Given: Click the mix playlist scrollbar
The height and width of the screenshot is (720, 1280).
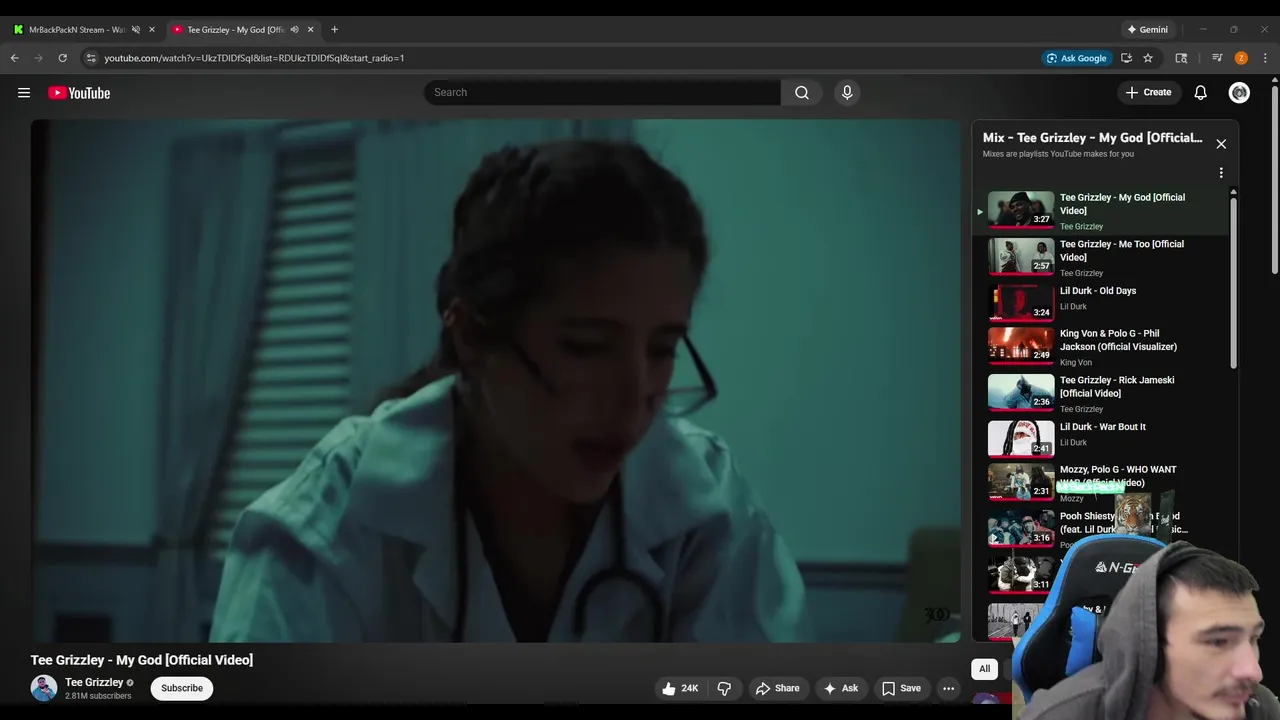Looking at the screenshot, I should tap(1233, 282).
